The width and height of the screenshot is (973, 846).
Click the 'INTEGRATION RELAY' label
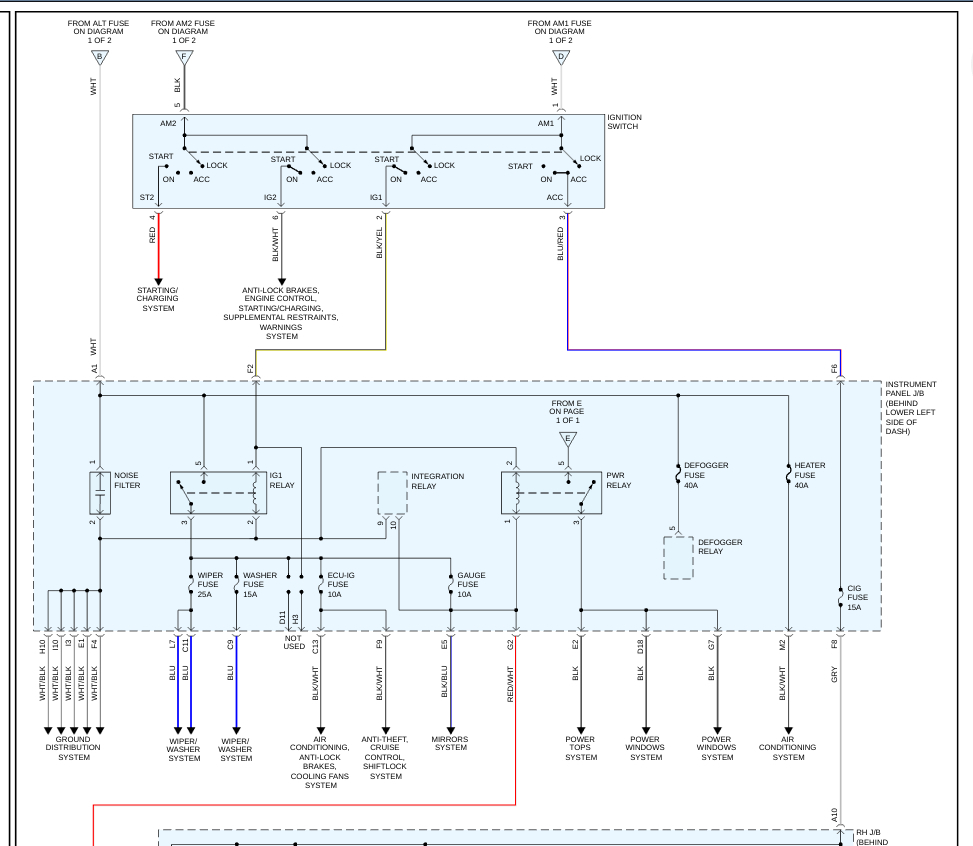click(437, 481)
